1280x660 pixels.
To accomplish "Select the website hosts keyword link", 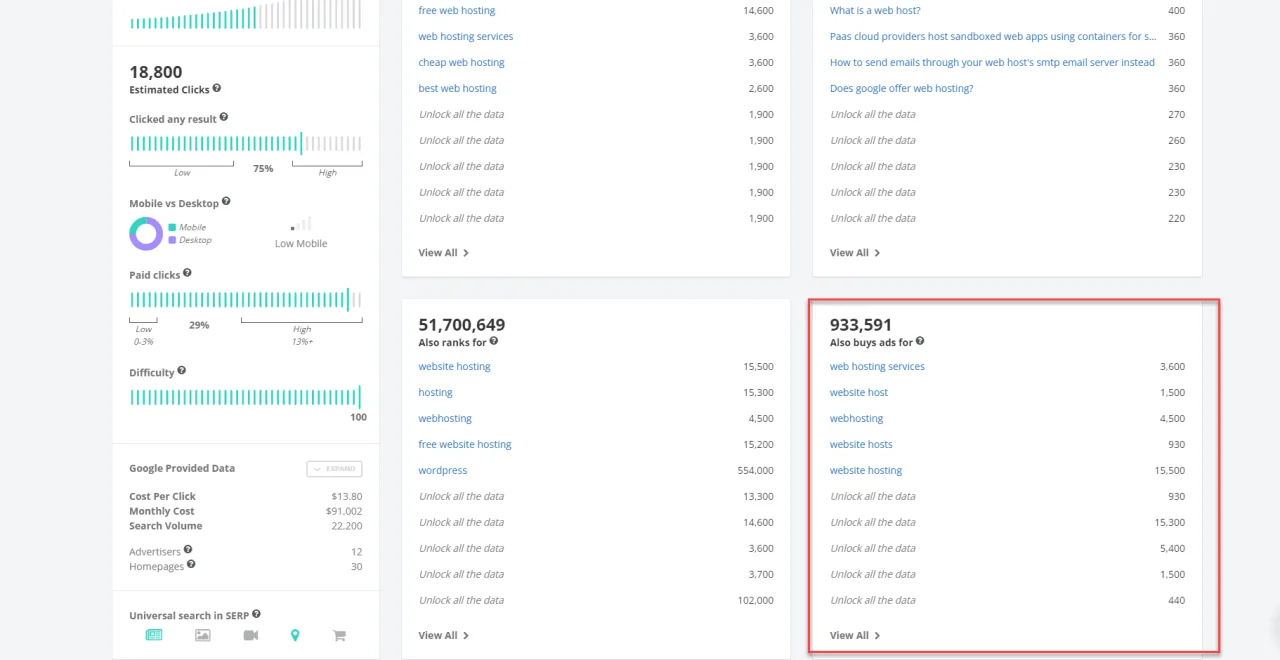I will 860,444.
